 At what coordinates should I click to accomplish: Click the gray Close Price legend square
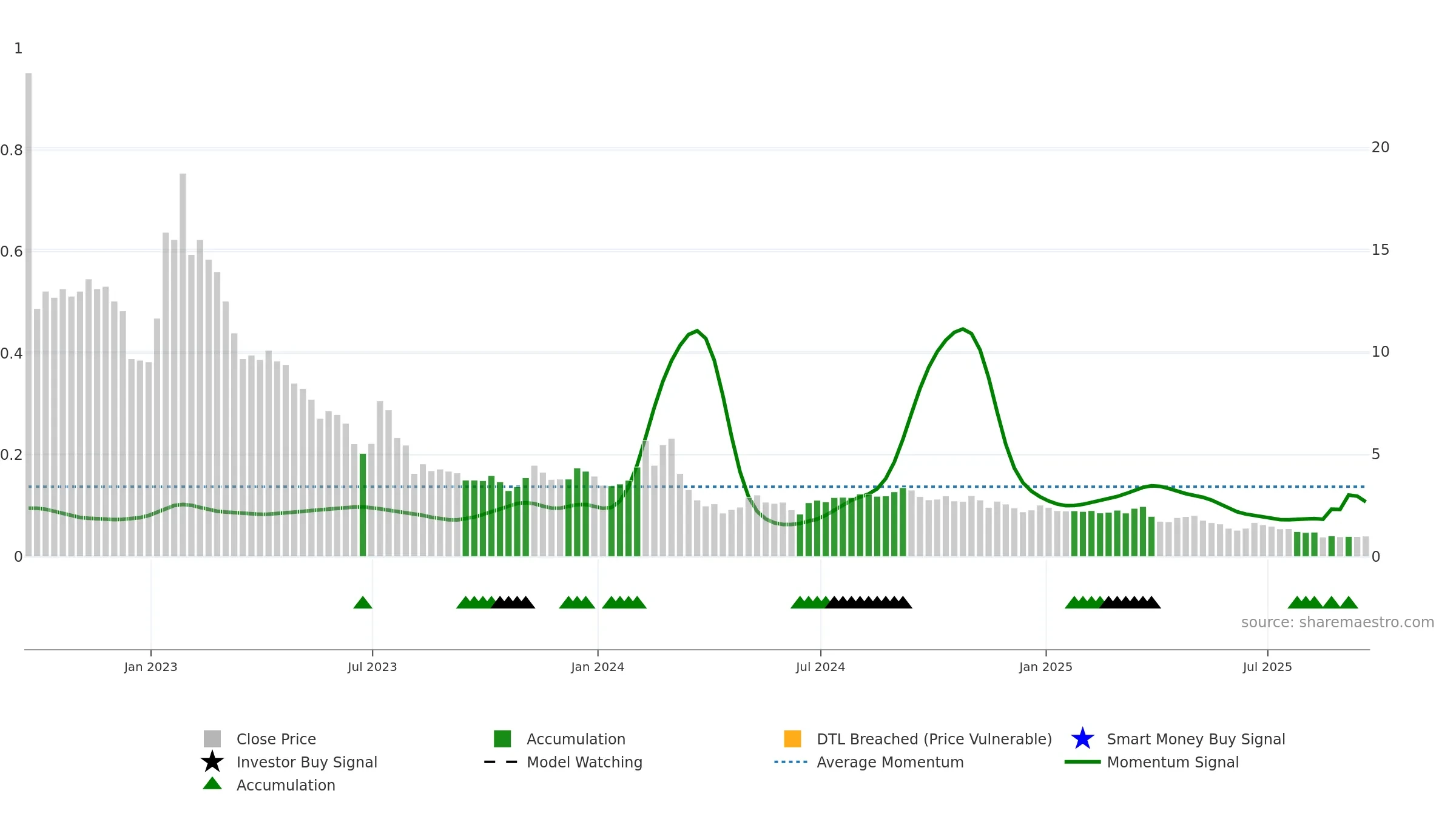tap(212, 738)
